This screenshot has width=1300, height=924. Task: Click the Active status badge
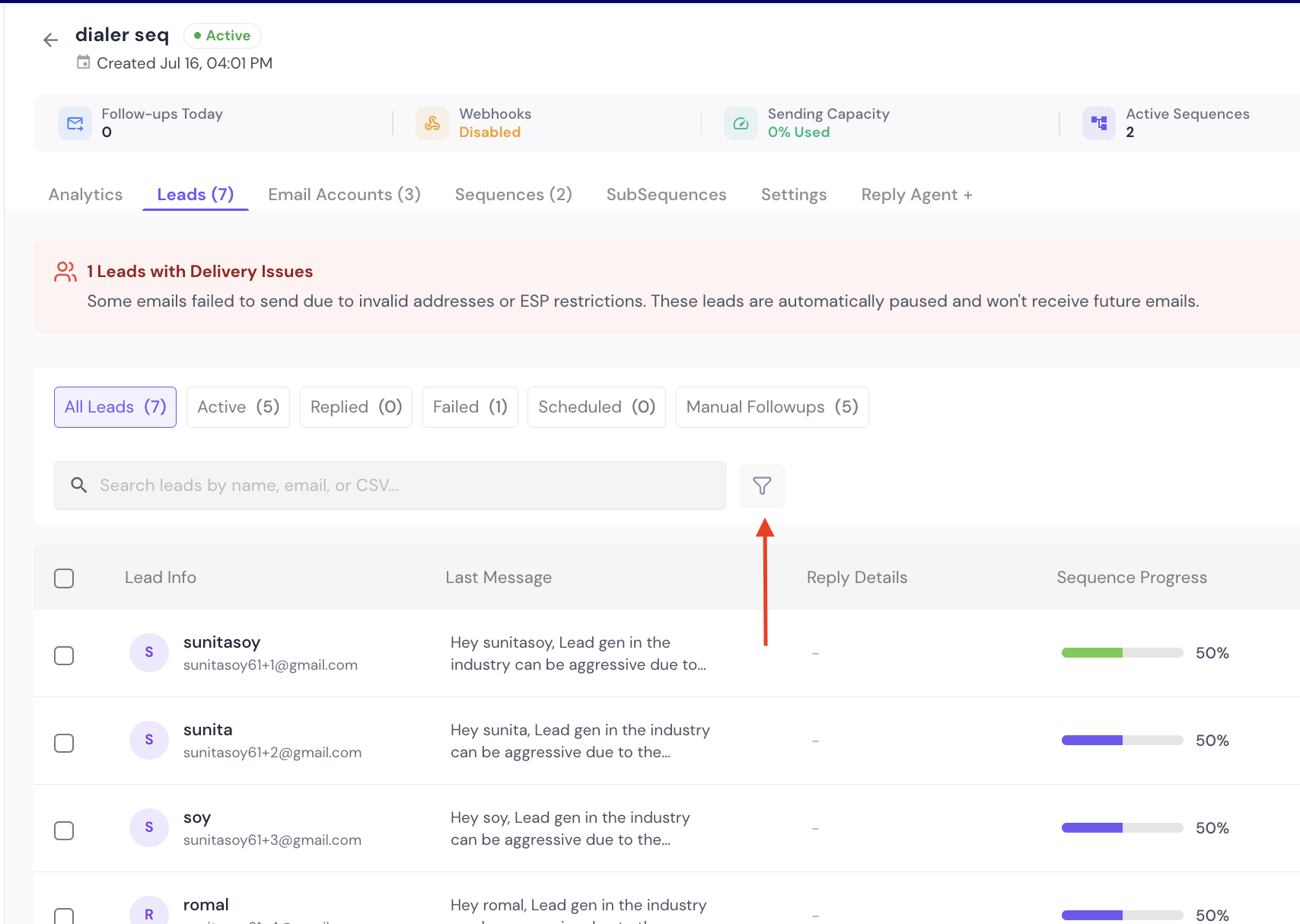(x=222, y=36)
